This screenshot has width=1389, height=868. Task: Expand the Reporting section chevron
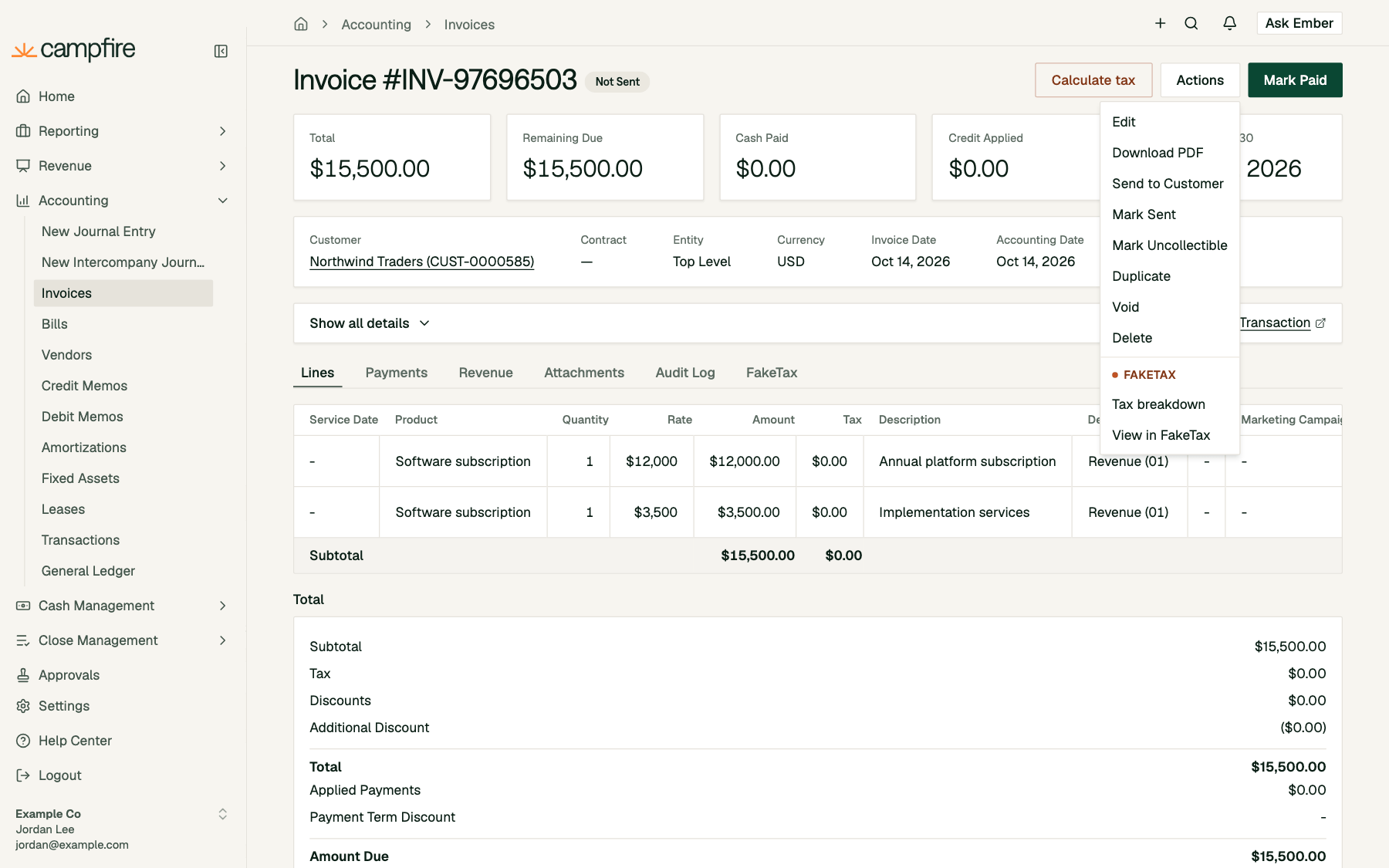click(x=222, y=131)
